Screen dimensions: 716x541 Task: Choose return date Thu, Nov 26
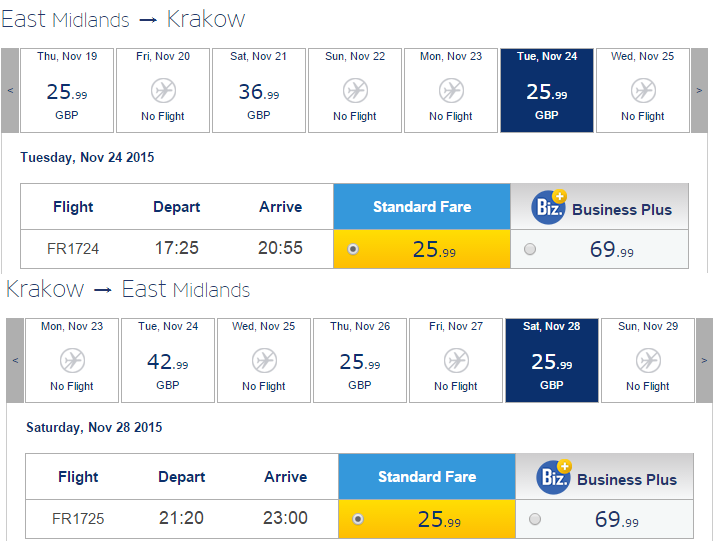[x=360, y=361]
